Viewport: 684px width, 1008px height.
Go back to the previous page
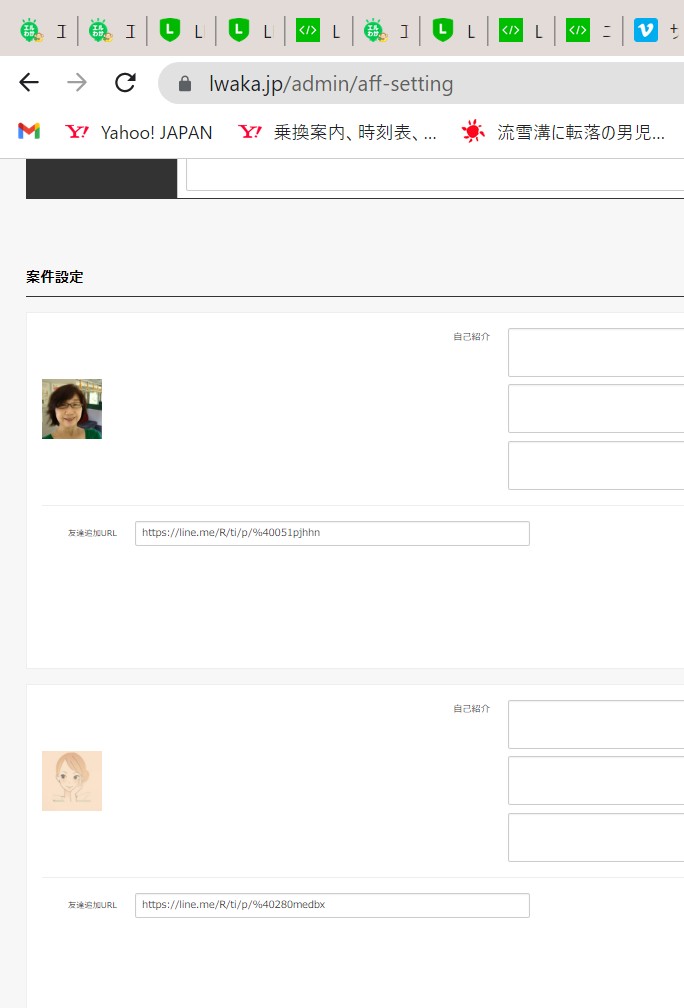click(x=29, y=82)
